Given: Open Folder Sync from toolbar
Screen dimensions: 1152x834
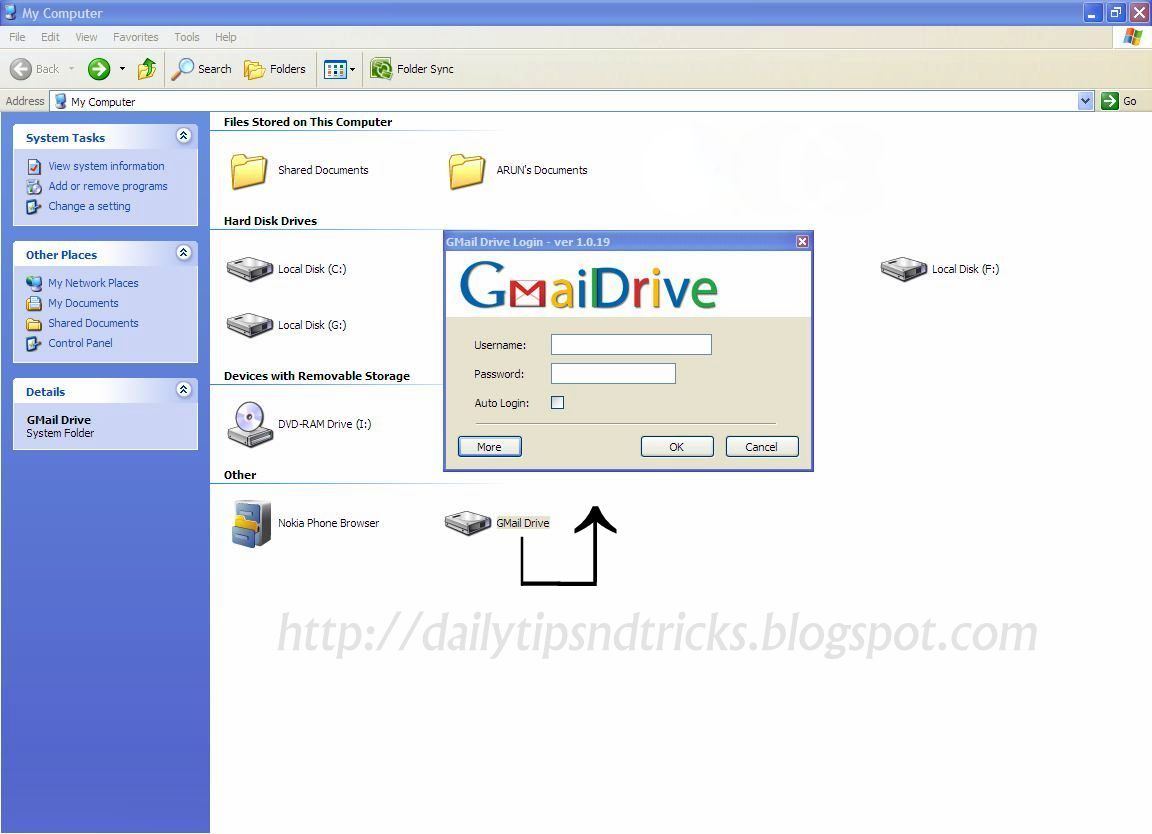Looking at the screenshot, I should coord(411,69).
